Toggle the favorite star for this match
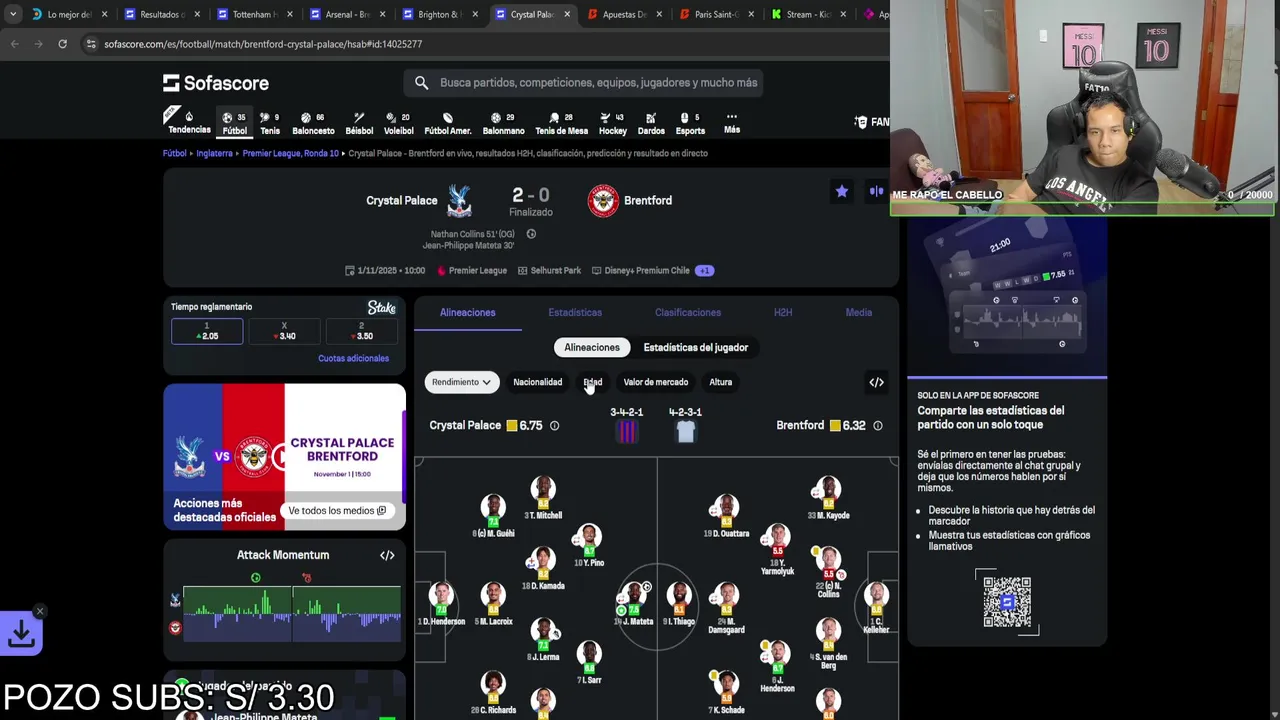This screenshot has width=1280, height=720. point(842,191)
